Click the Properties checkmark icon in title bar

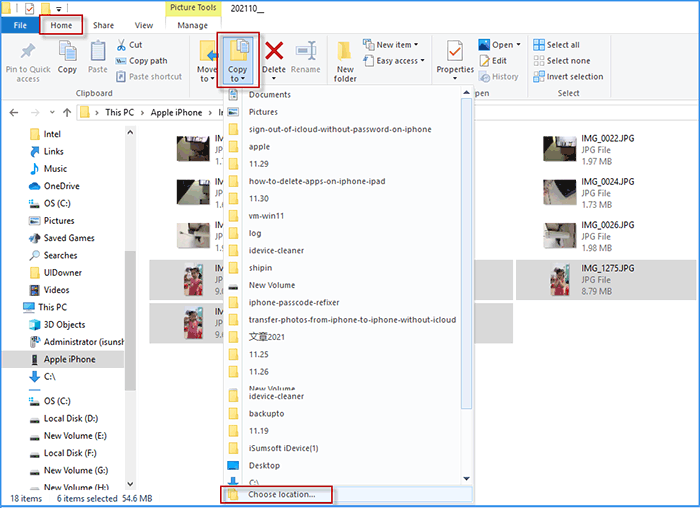29,8
